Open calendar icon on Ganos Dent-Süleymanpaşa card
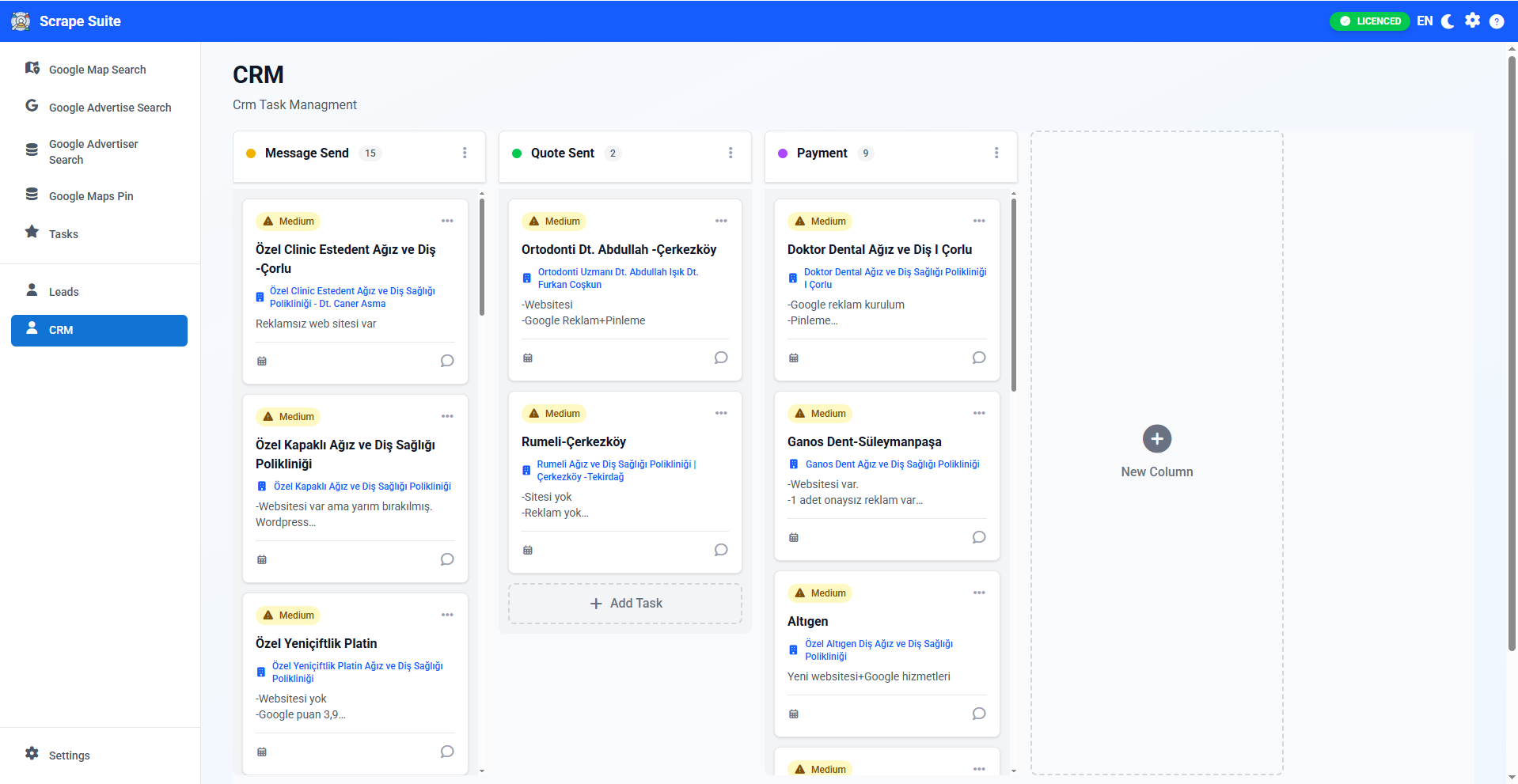Image resolution: width=1518 pixels, height=784 pixels. pos(794,537)
